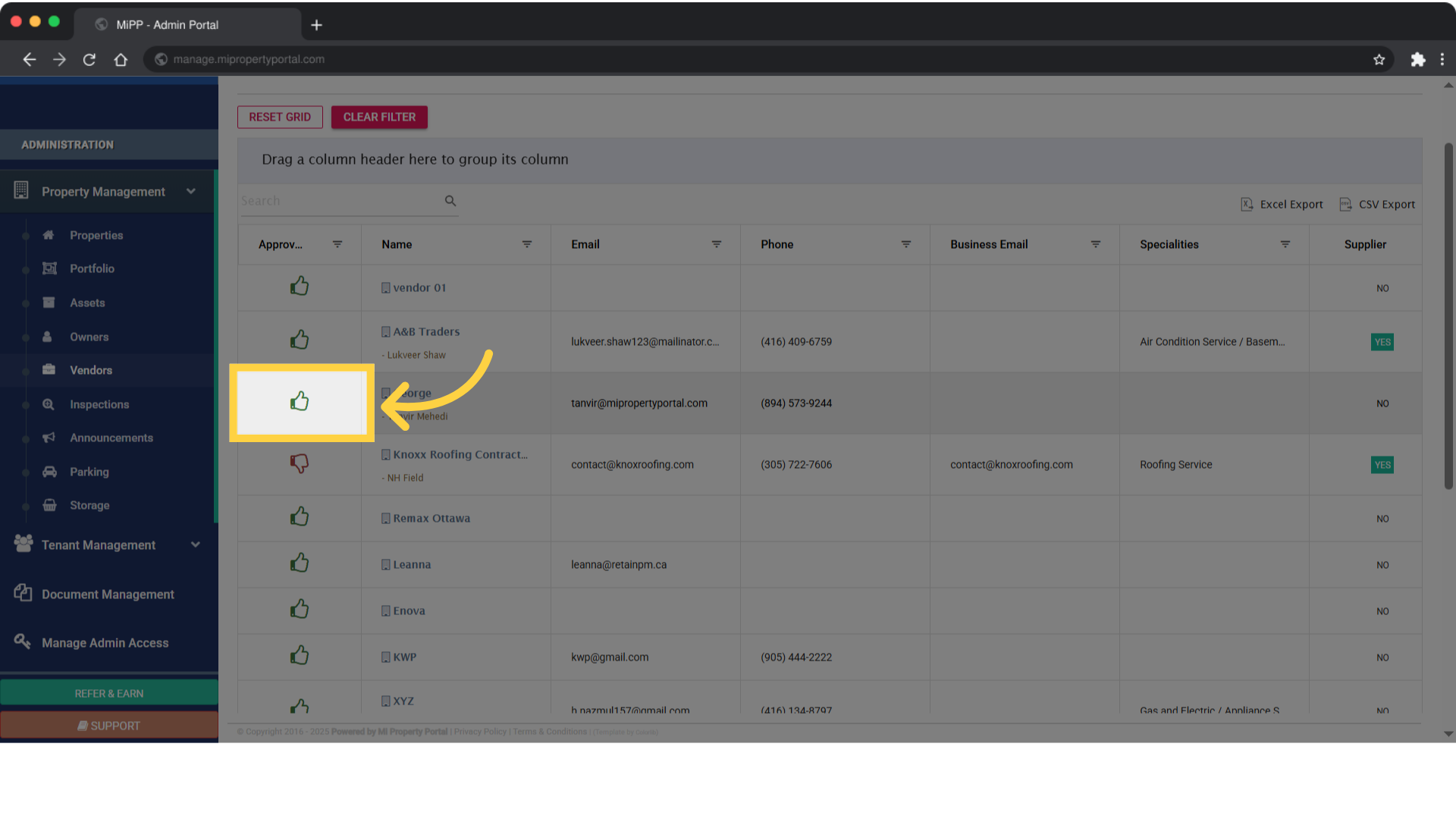
Task: Export grid via CSV Export
Action: click(x=1377, y=204)
